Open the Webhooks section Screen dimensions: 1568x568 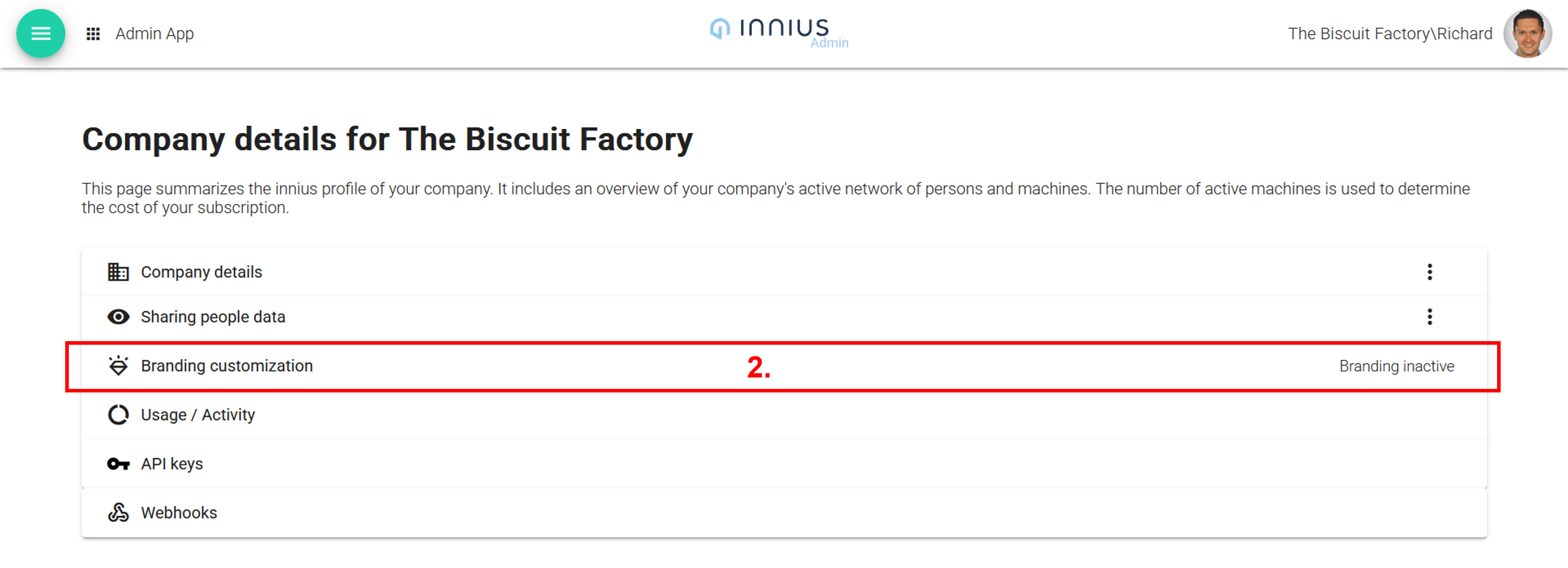click(x=179, y=513)
